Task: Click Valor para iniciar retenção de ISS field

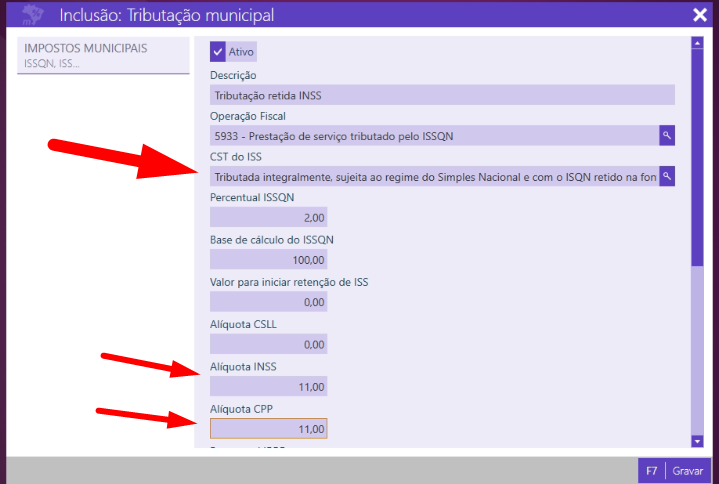Action: click(x=268, y=301)
